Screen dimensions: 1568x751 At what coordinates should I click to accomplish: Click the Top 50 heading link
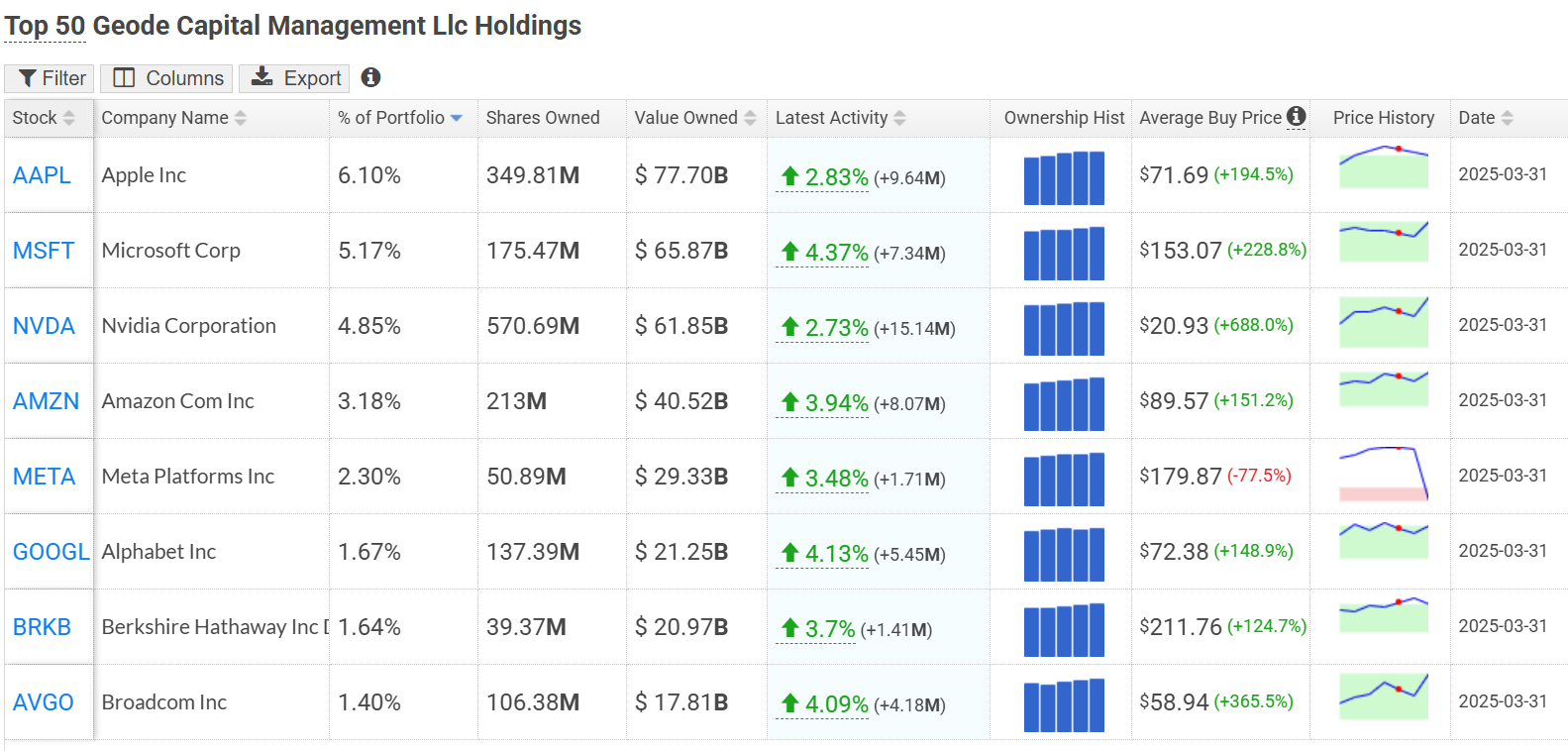click(x=45, y=26)
